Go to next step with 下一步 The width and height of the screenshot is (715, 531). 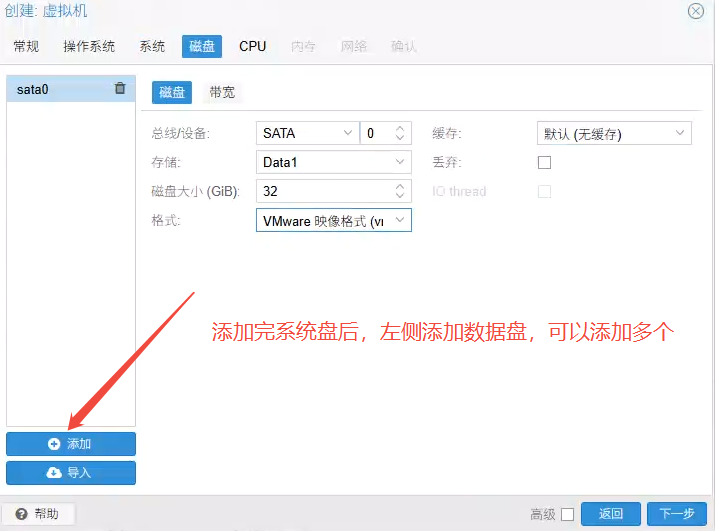[677, 514]
